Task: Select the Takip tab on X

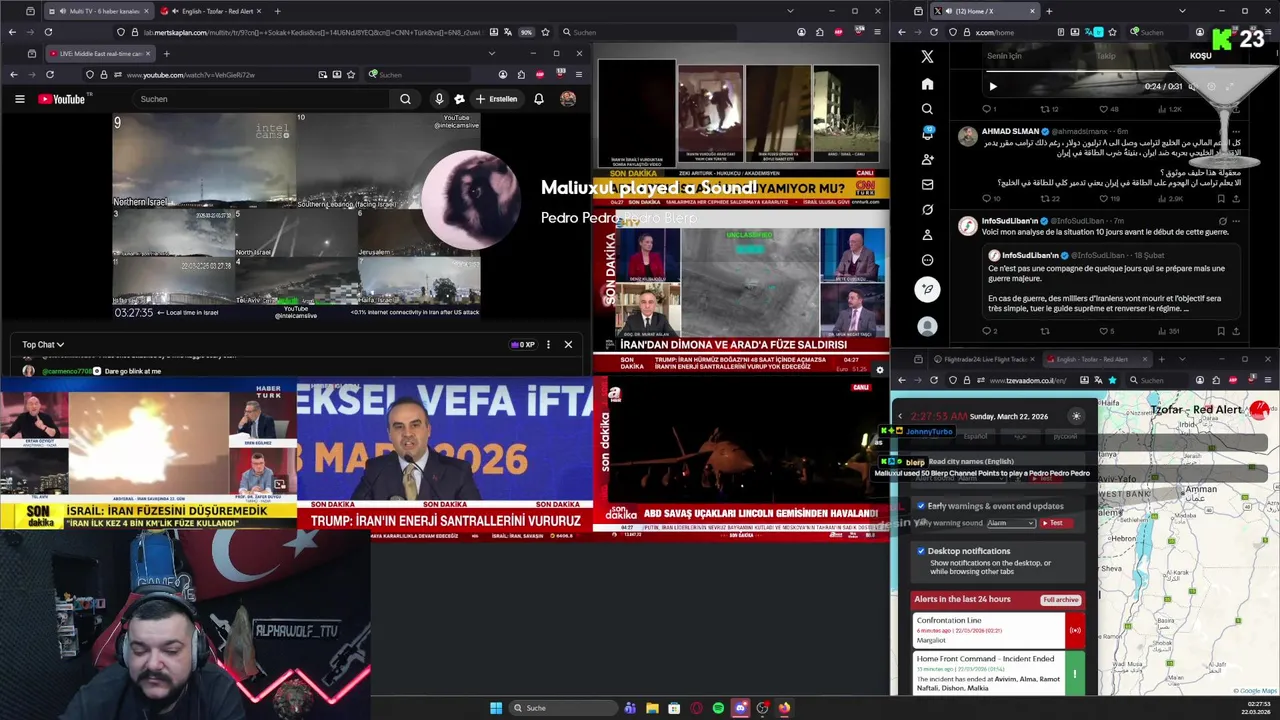Action: (x=1105, y=56)
